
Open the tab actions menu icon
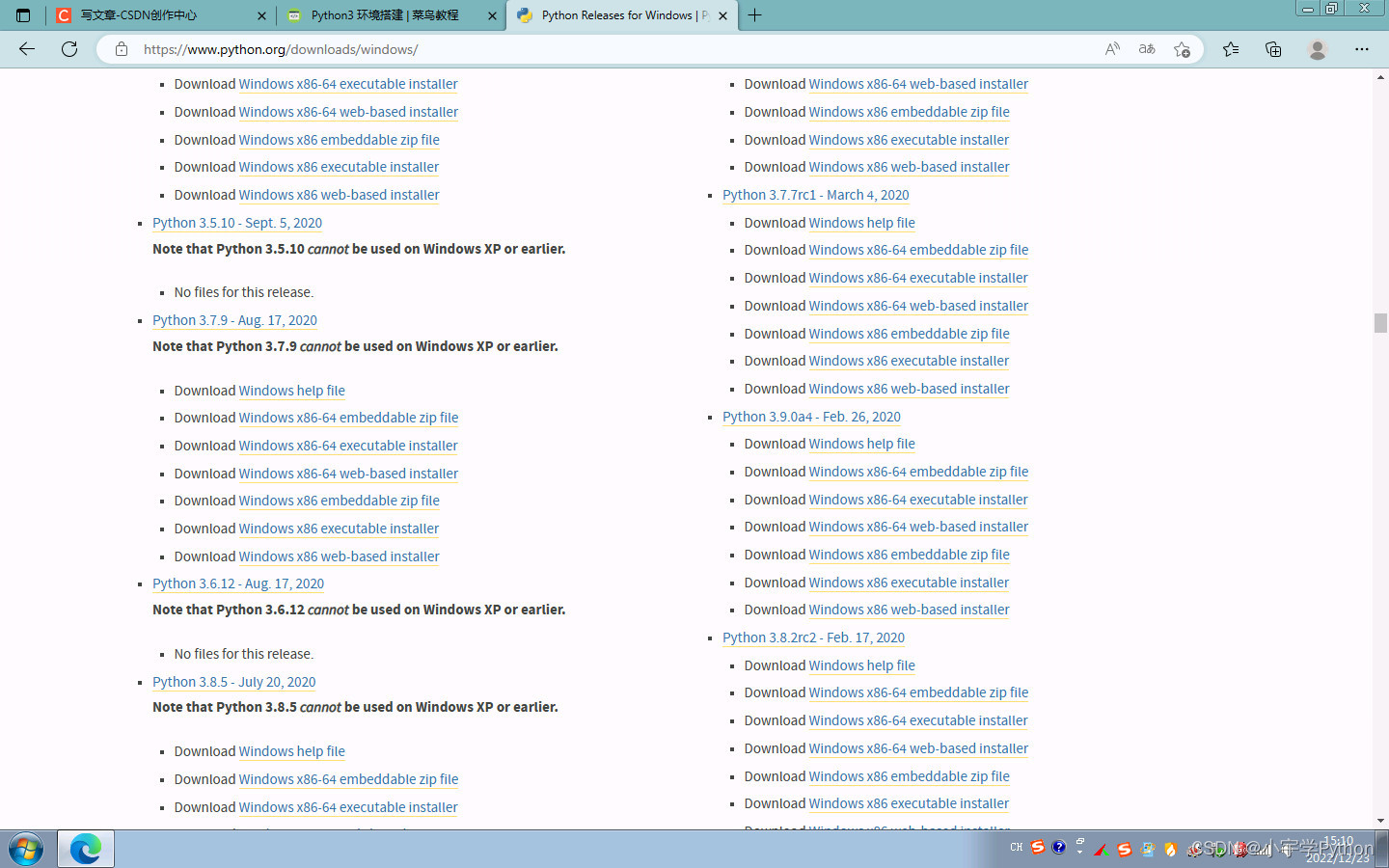(23, 15)
